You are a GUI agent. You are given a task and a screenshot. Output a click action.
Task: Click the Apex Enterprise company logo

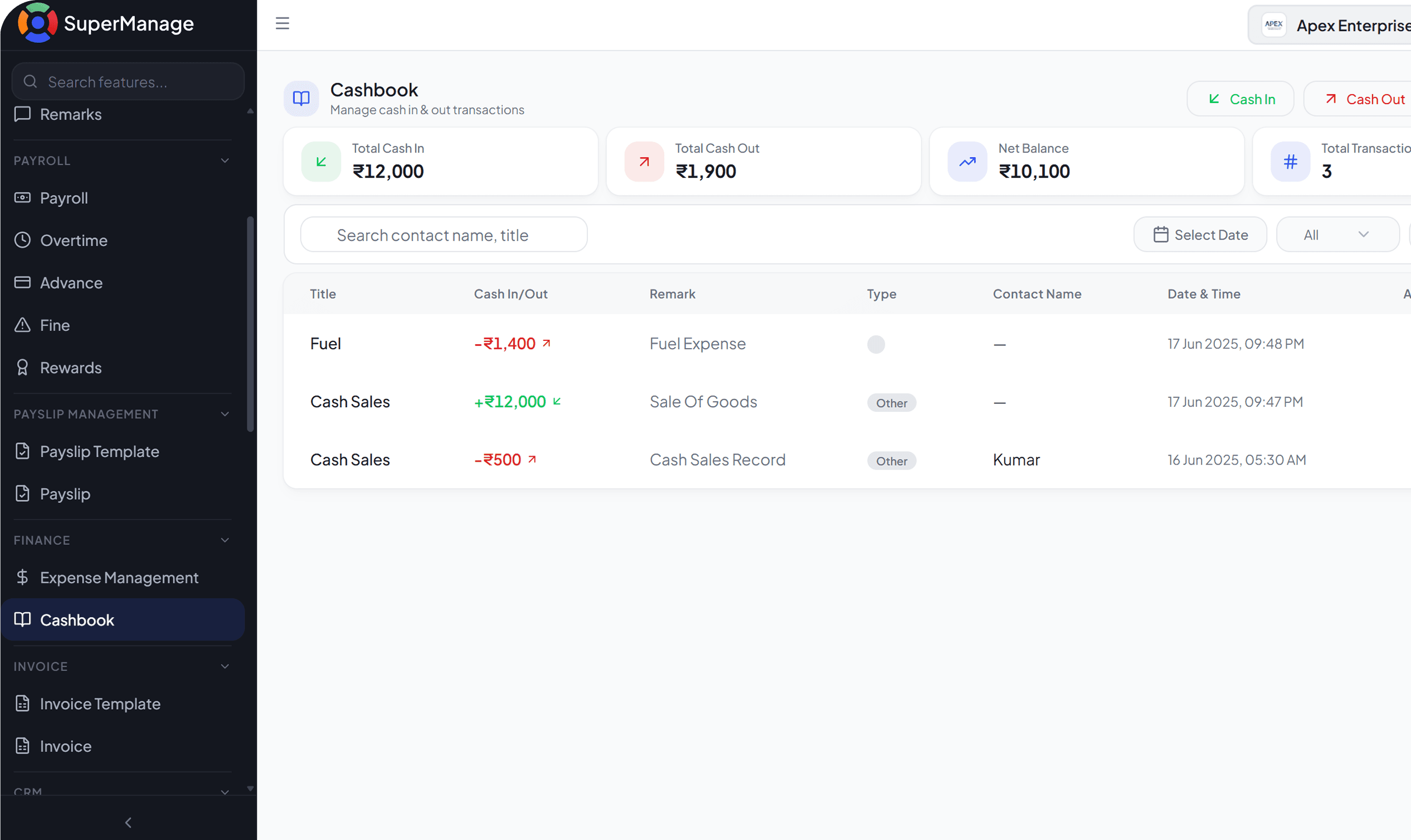click(1273, 25)
